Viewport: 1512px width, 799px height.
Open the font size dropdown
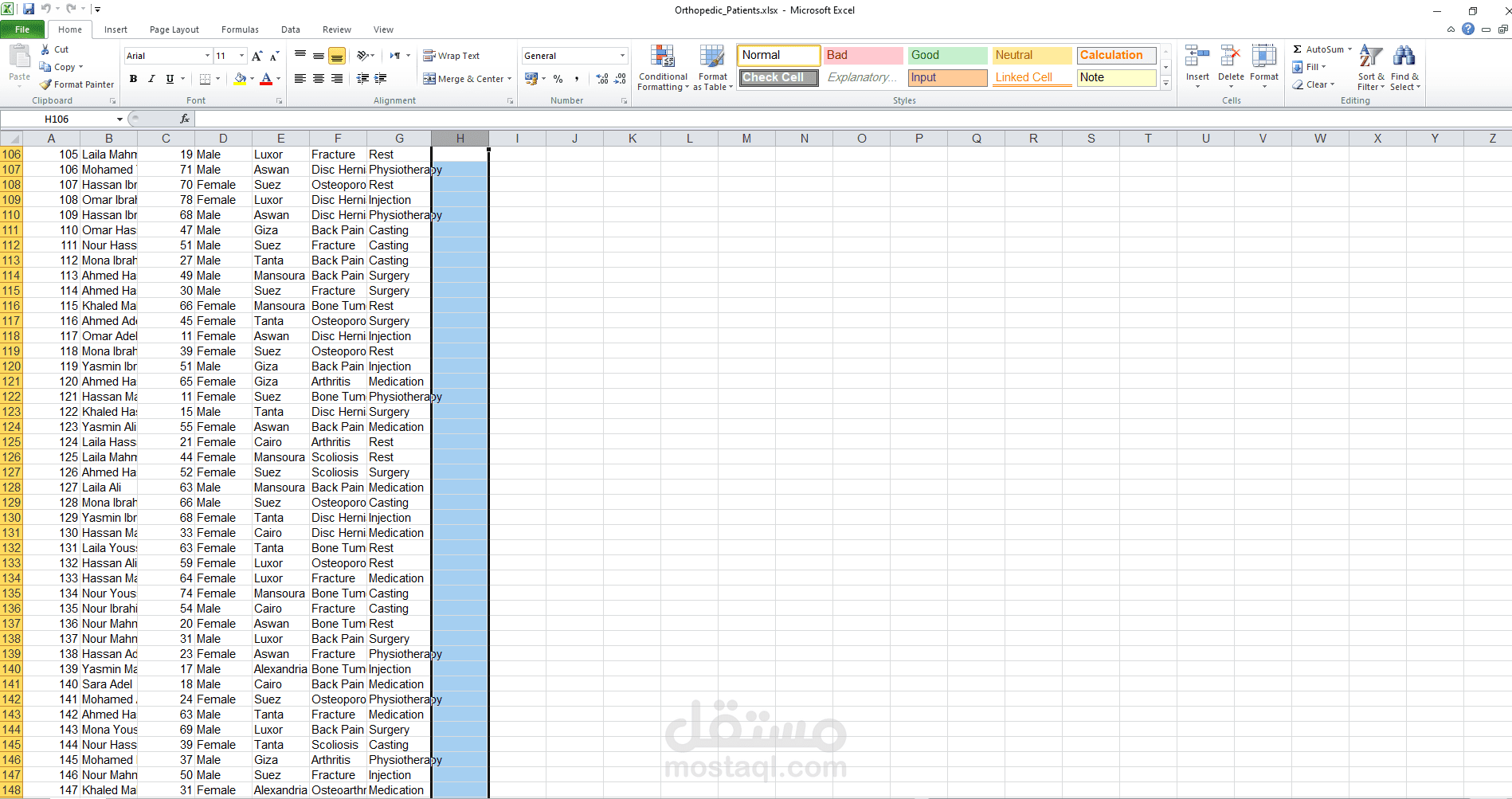241,56
